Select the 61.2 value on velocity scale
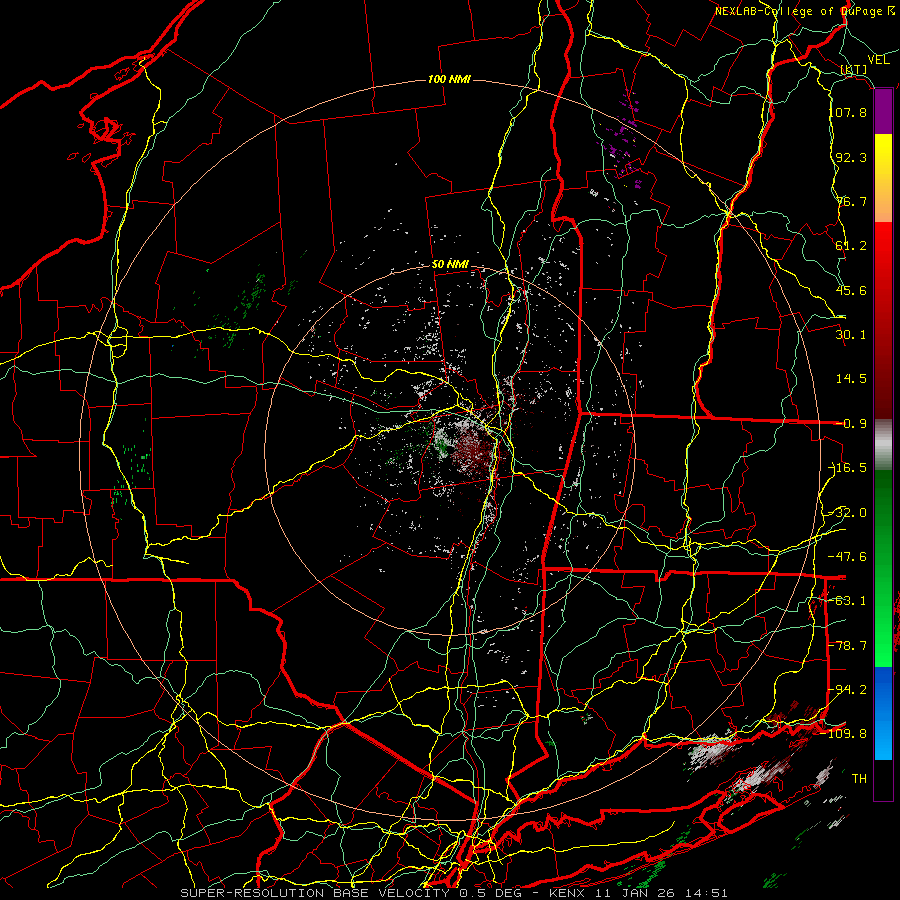Viewport: 900px width, 900px height. point(851,246)
